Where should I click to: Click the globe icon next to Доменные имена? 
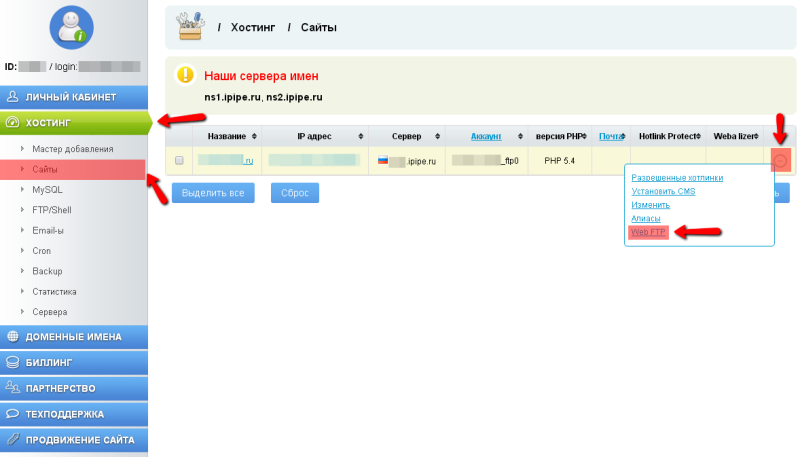(x=13, y=337)
